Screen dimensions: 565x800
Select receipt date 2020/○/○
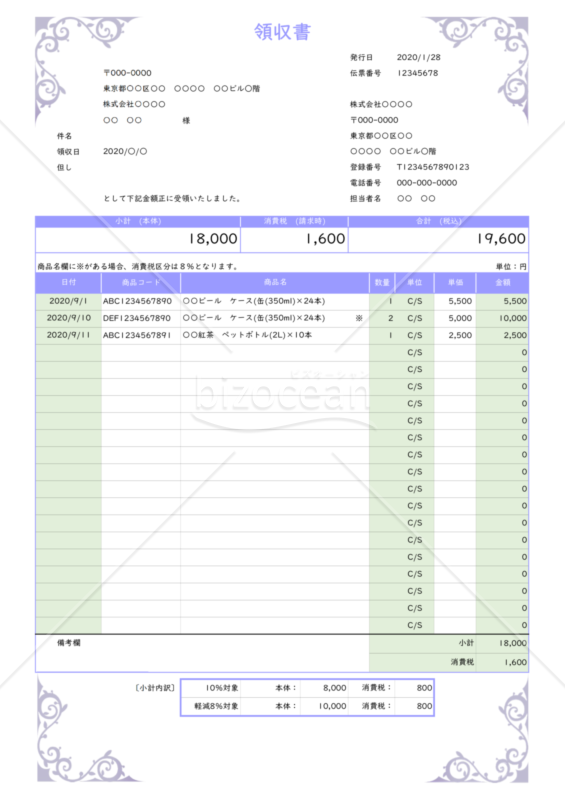[125, 151]
